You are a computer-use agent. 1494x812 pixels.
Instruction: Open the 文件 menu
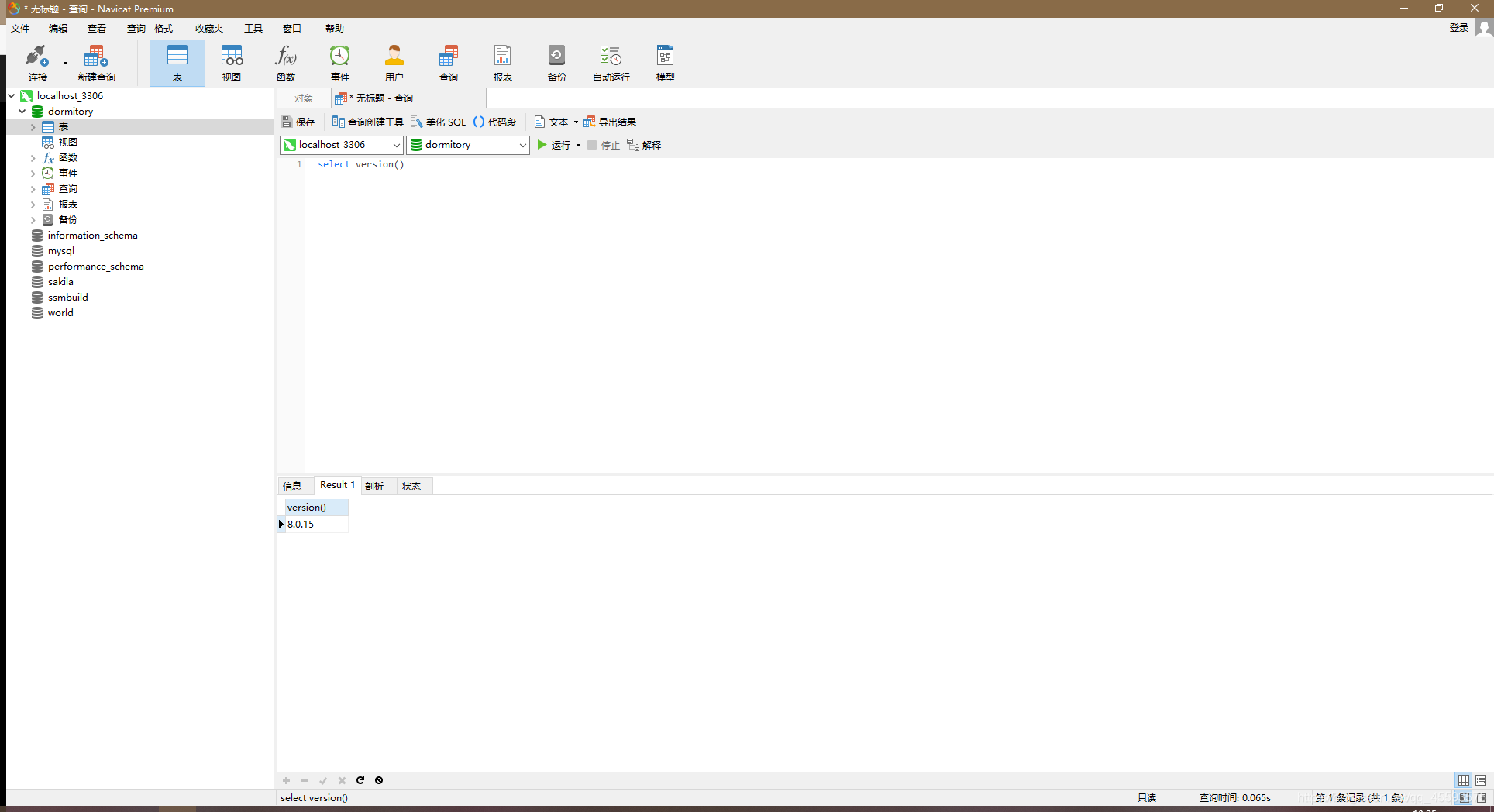tap(20, 28)
